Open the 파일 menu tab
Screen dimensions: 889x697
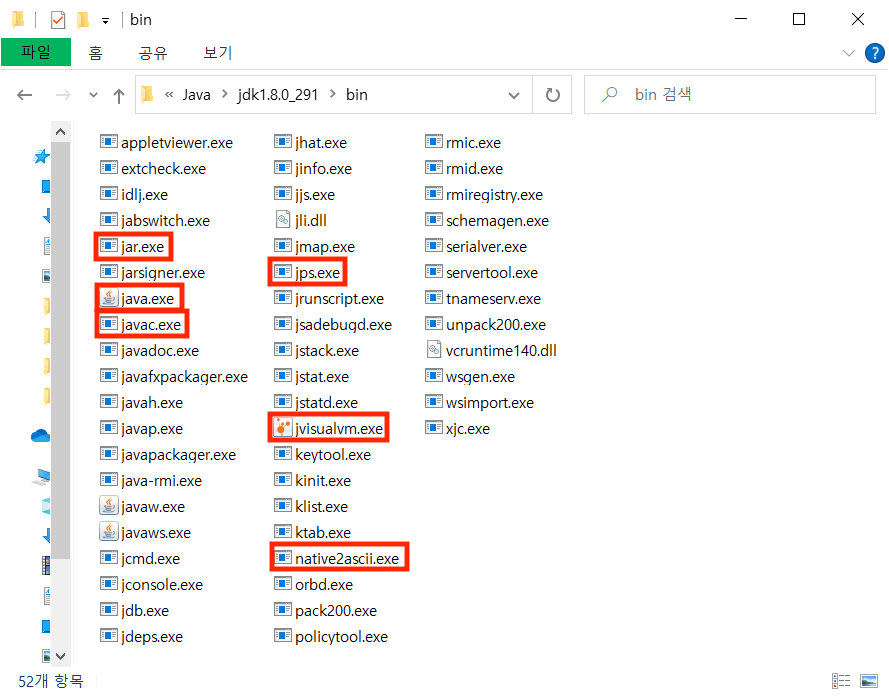coord(36,52)
